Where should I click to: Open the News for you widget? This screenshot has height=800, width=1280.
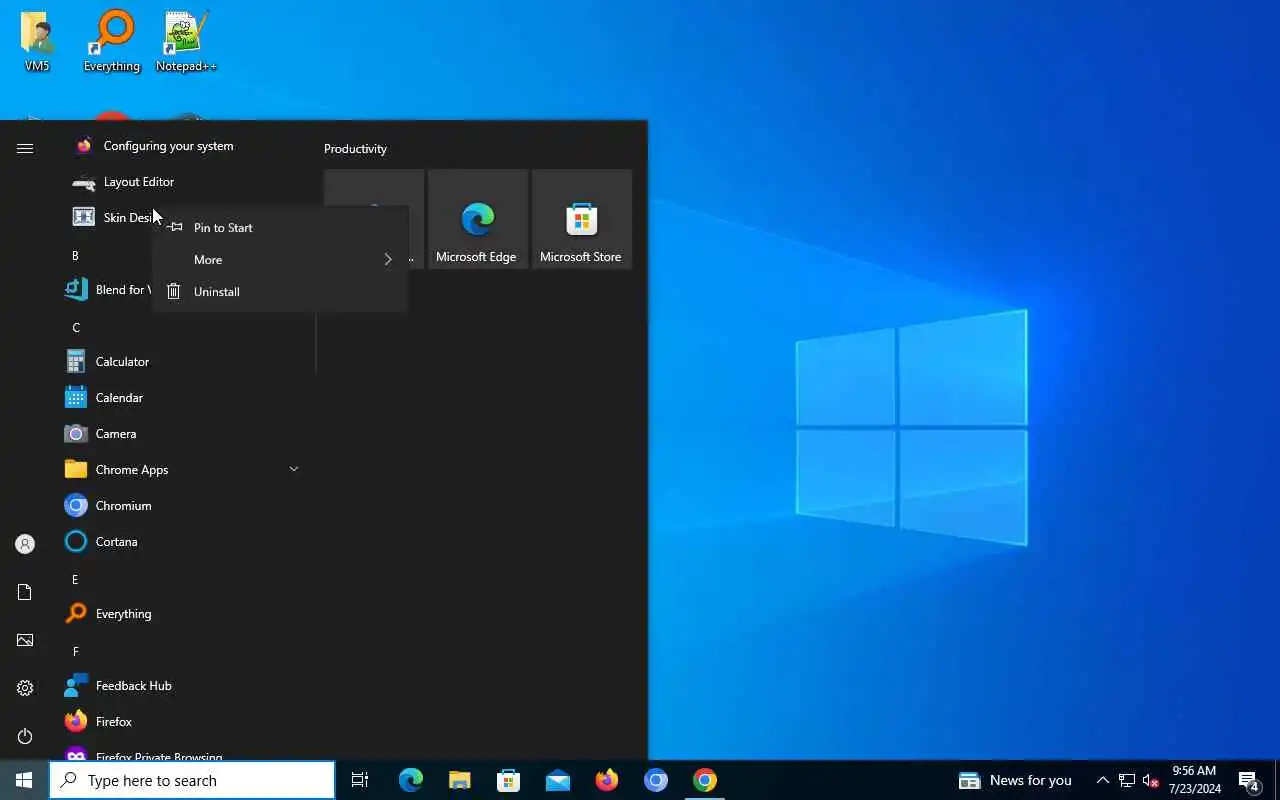pos(1015,780)
